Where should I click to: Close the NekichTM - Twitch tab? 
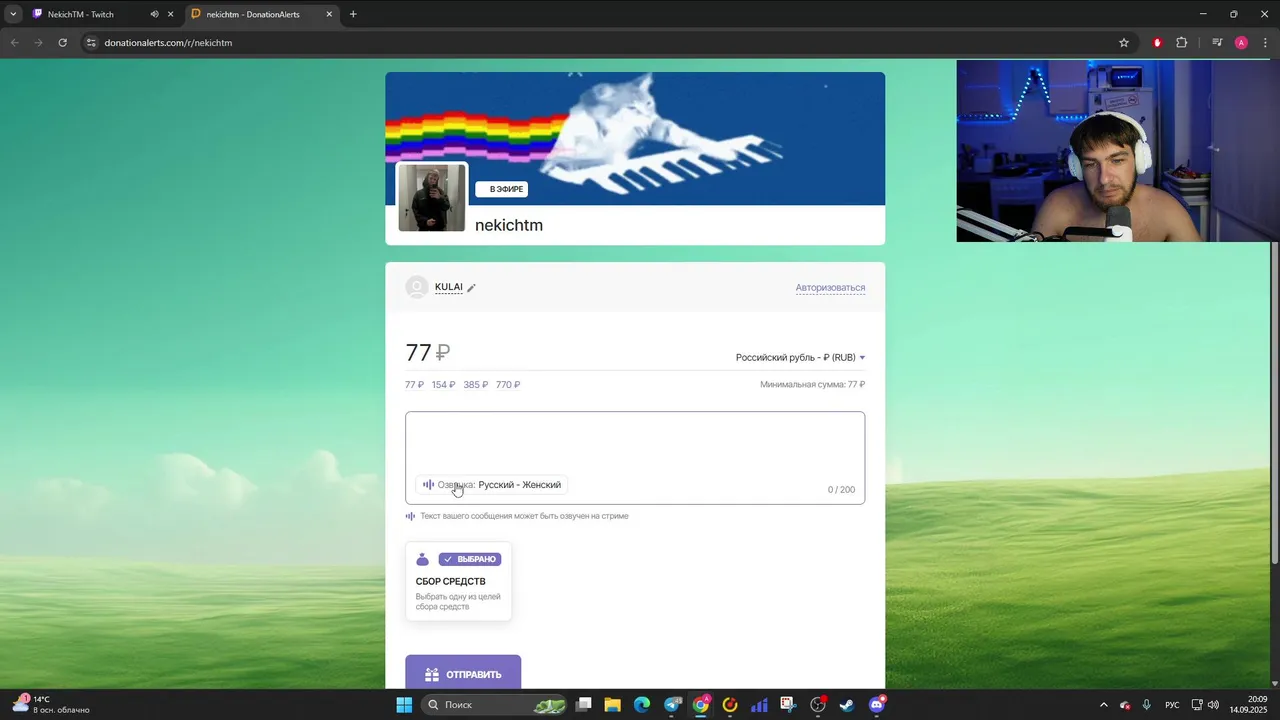tap(171, 14)
